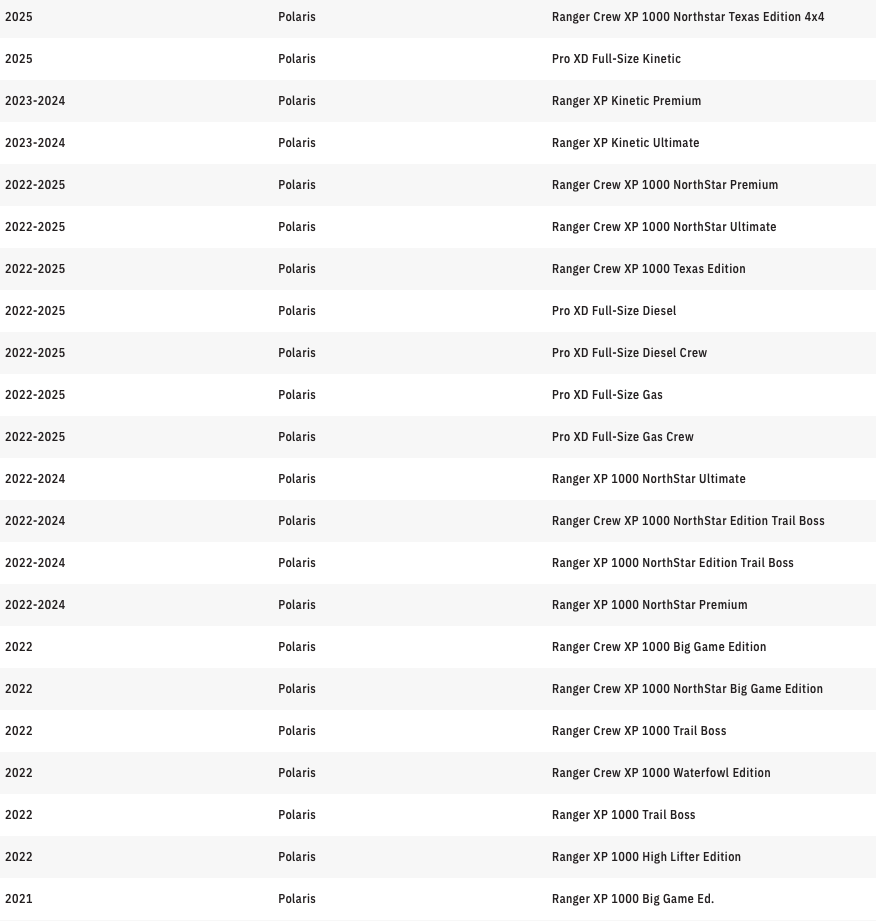Select the Ranger XP 1000 NorthStar Ultimate model
This screenshot has width=876, height=921.
648,479
